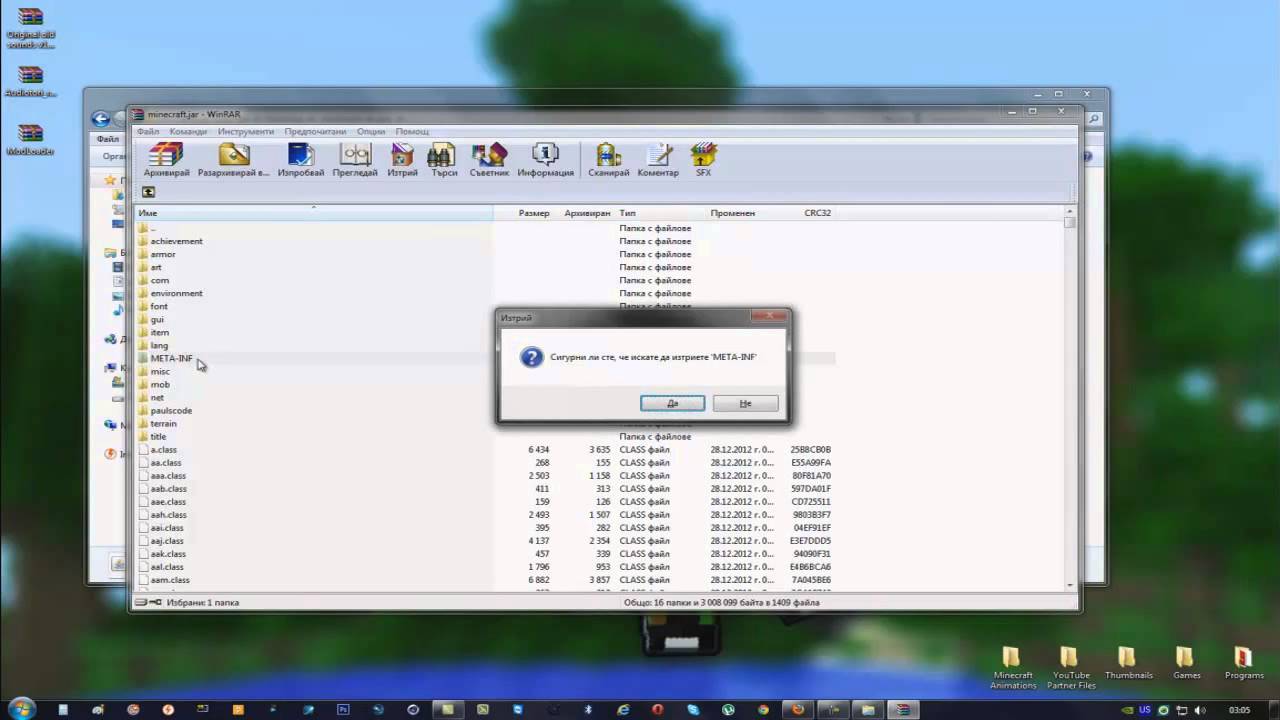Open the Съветник (Wizard) toolbar icon

point(489,160)
